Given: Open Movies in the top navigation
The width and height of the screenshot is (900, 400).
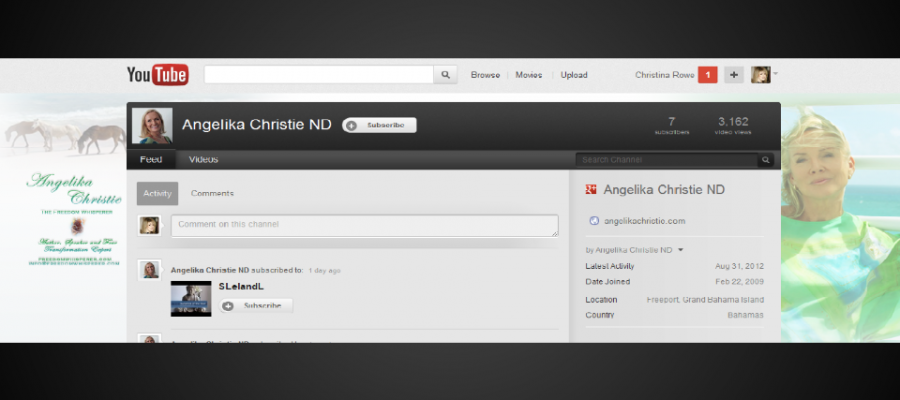Looking at the screenshot, I should [529, 75].
